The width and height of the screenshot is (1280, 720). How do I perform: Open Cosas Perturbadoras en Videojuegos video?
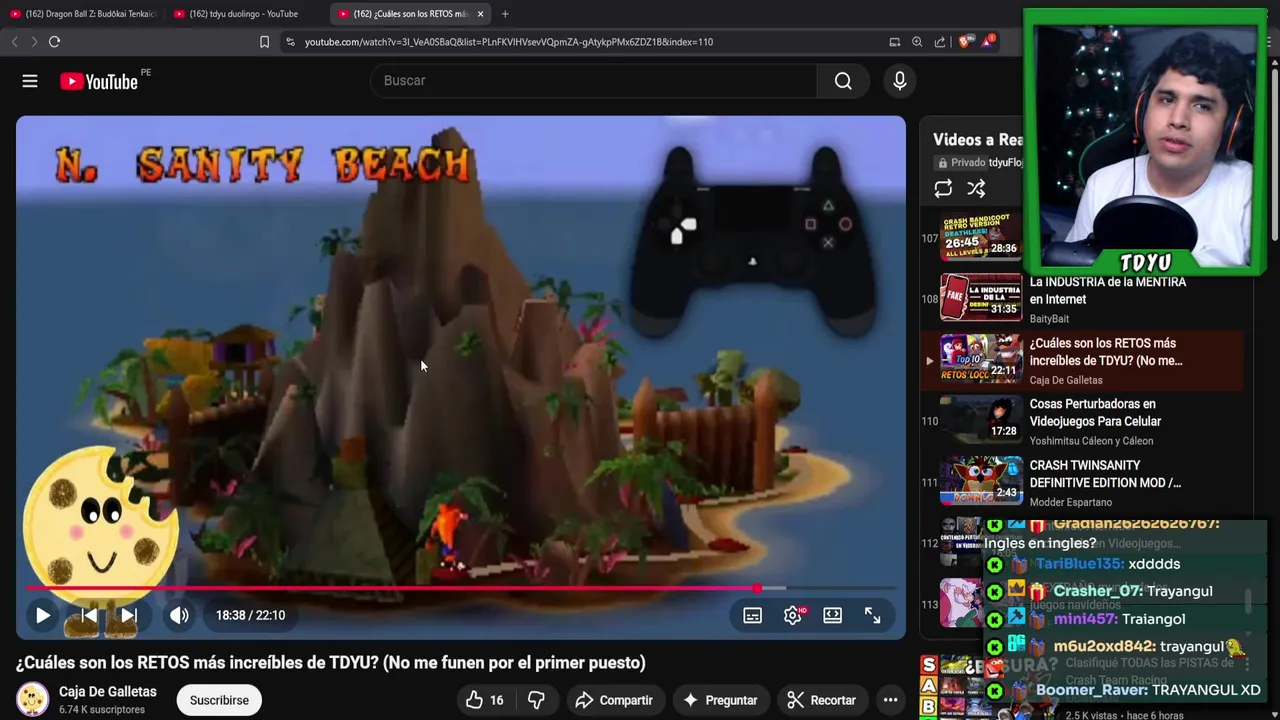click(1095, 413)
